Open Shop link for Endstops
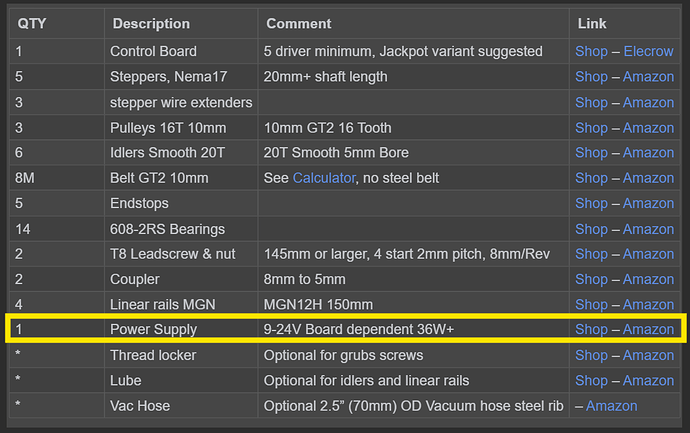Screen dimensions: 690x433 591,203
